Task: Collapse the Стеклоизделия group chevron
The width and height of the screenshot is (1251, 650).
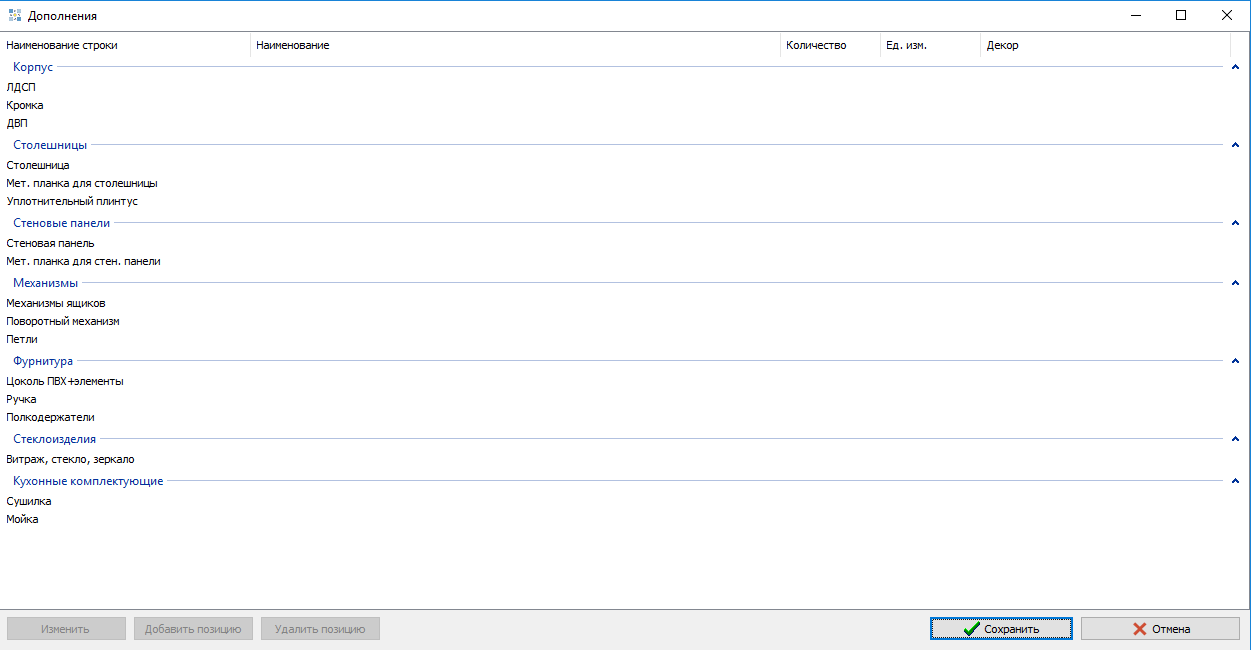Action: [1236, 439]
